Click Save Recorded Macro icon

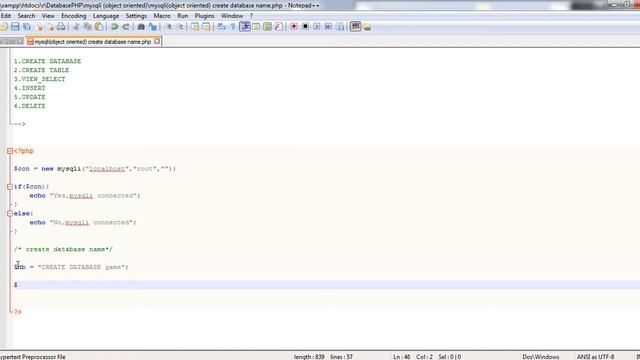pyautogui.click(x=340, y=27)
